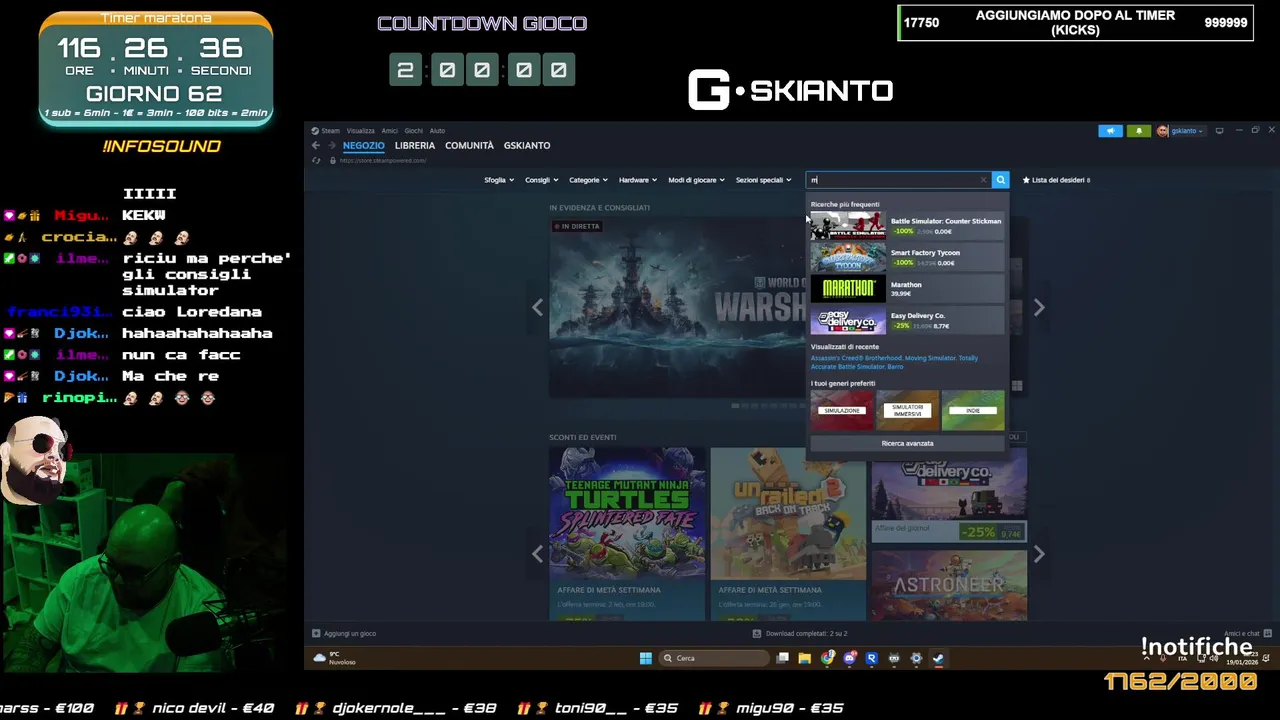
Task: Open Amici e chat icon at bottom right
Action: coord(1267,633)
